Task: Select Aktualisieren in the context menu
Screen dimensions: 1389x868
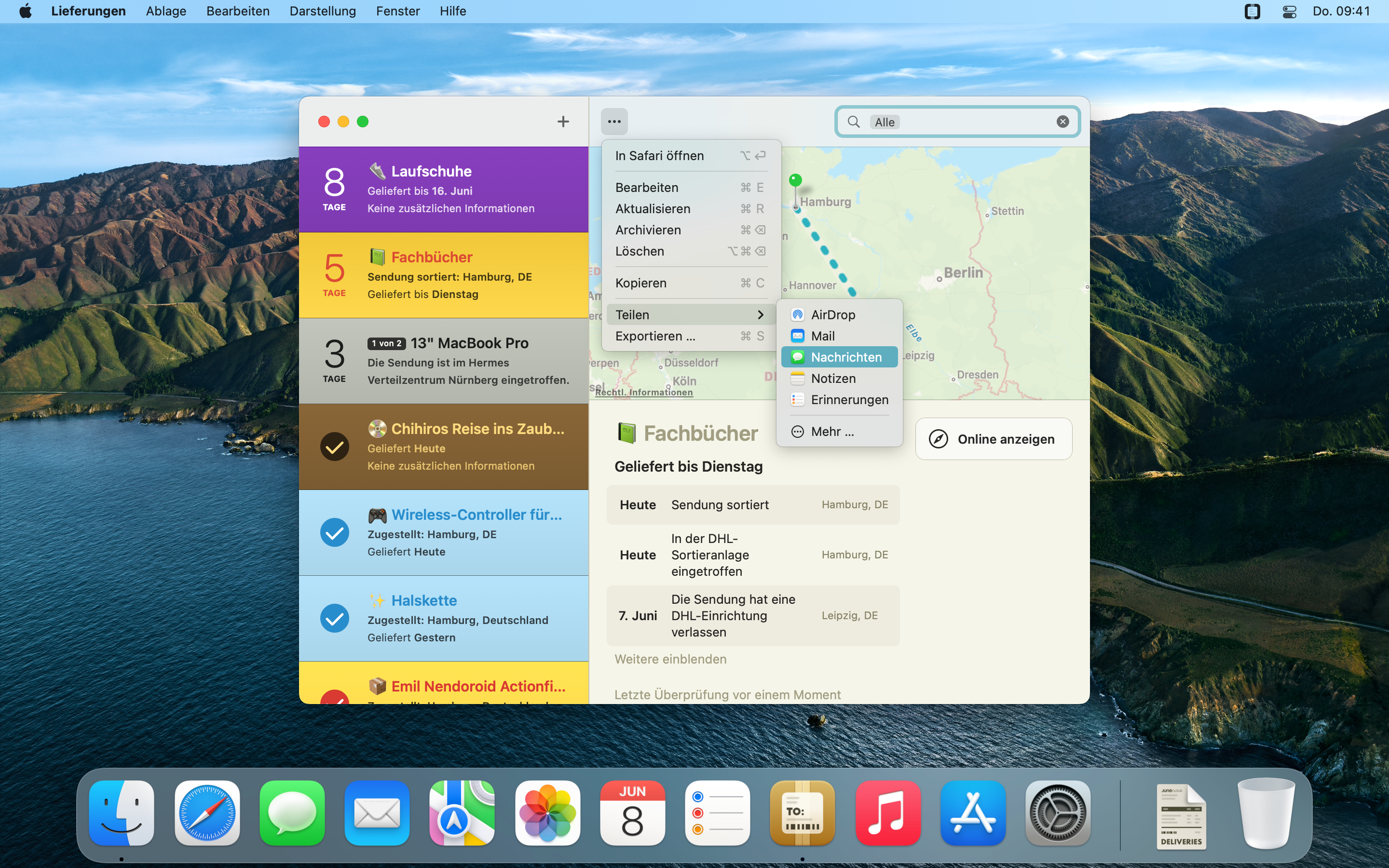Action: click(x=691, y=209)
